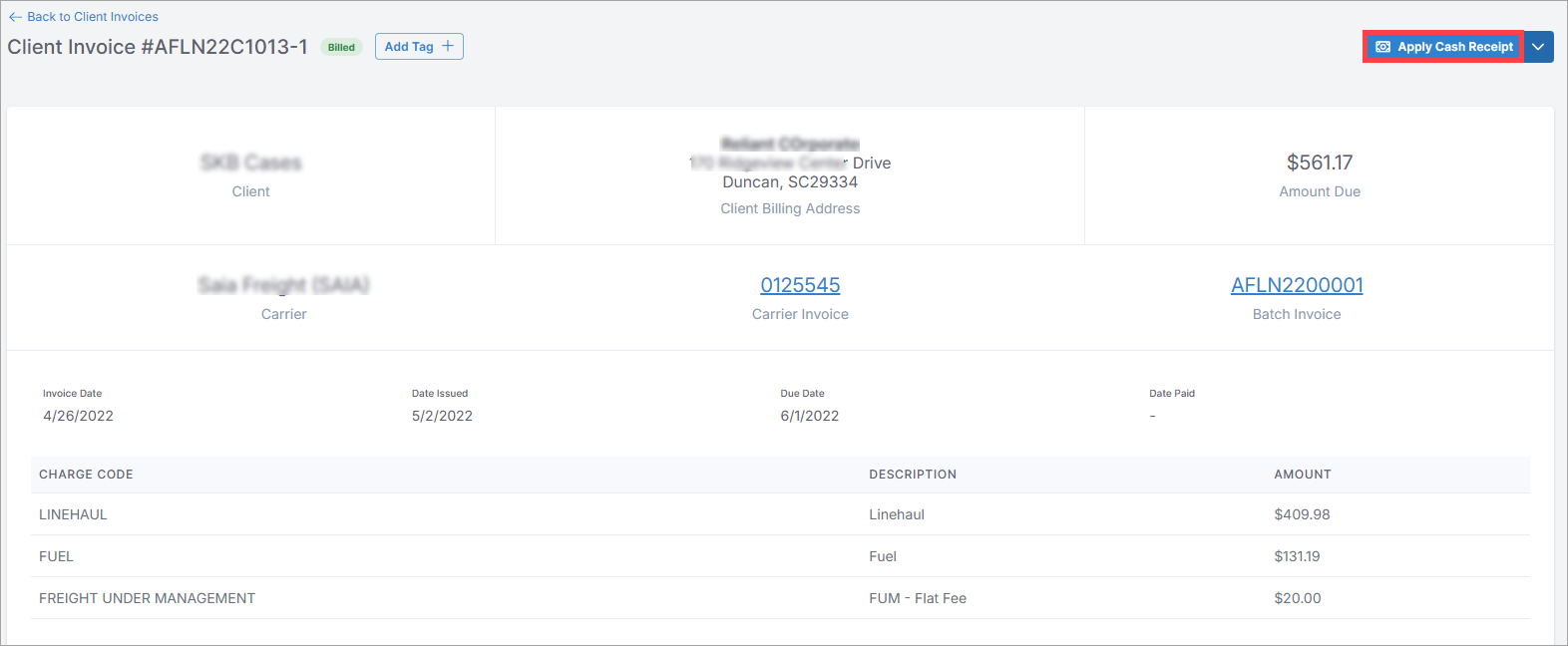The height and width of the screenshot is (646, 1568).
Task: Click the DESCRIPTION column header
Action: (x=913, y=475)
